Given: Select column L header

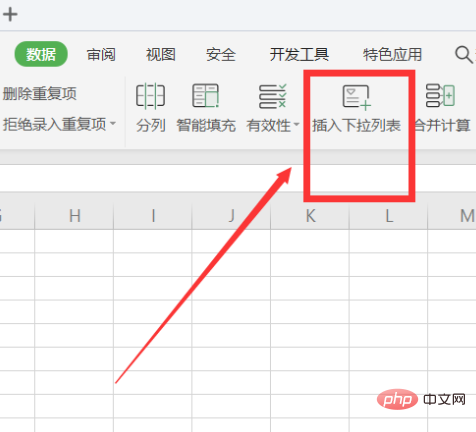Looking at the screenshot, I should [x=389, y=215].
